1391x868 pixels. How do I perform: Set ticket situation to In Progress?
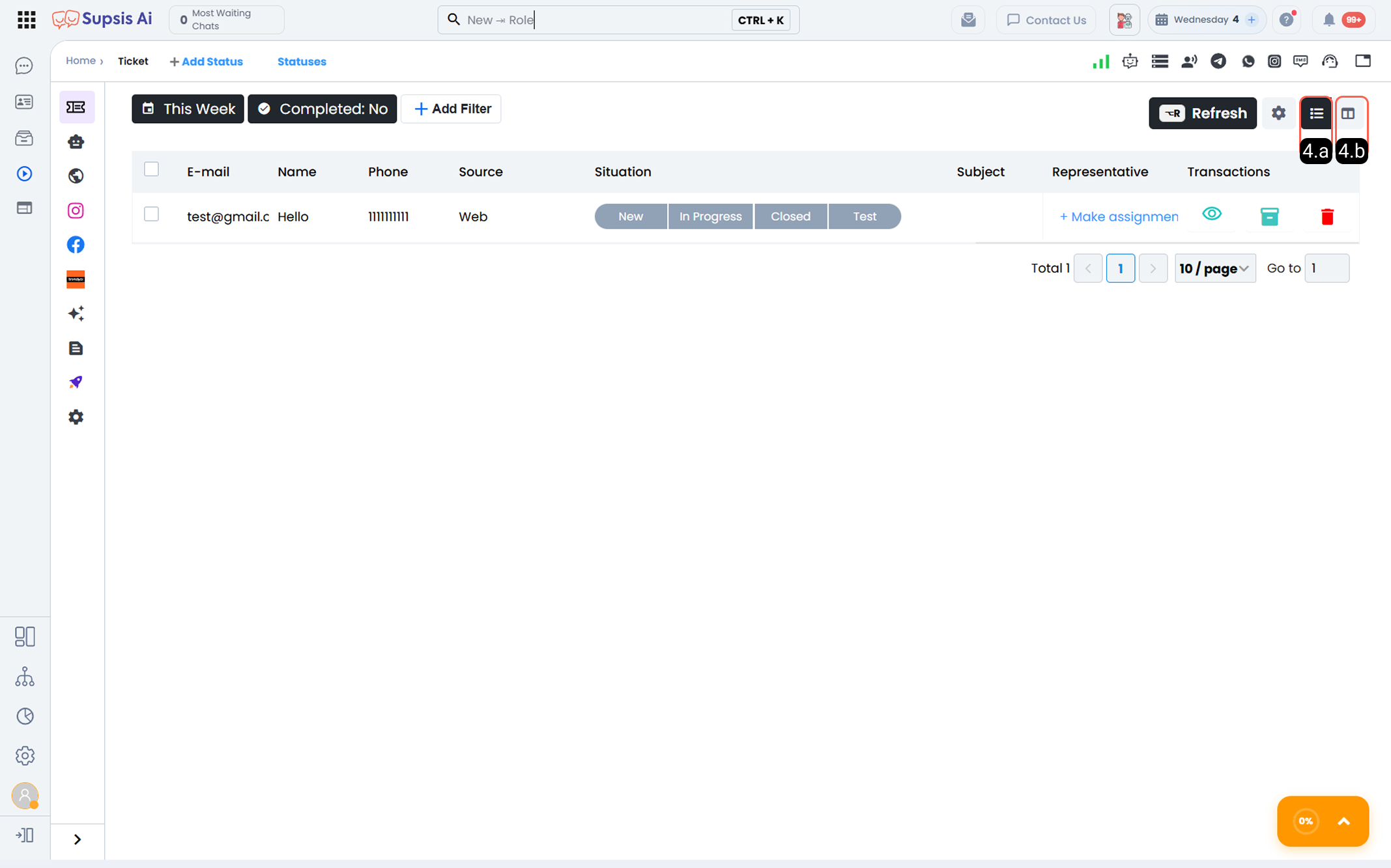(x=710, y=216)
